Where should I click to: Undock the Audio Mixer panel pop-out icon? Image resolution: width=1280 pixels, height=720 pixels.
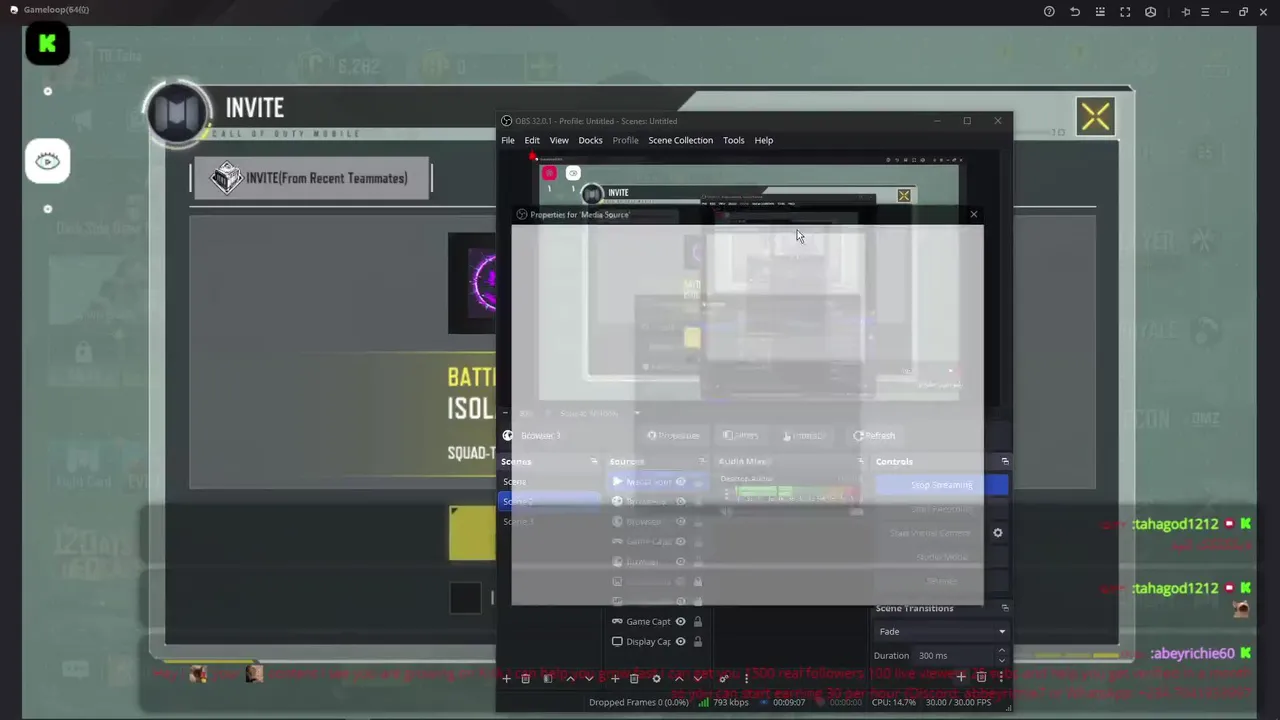pos(860,461)
